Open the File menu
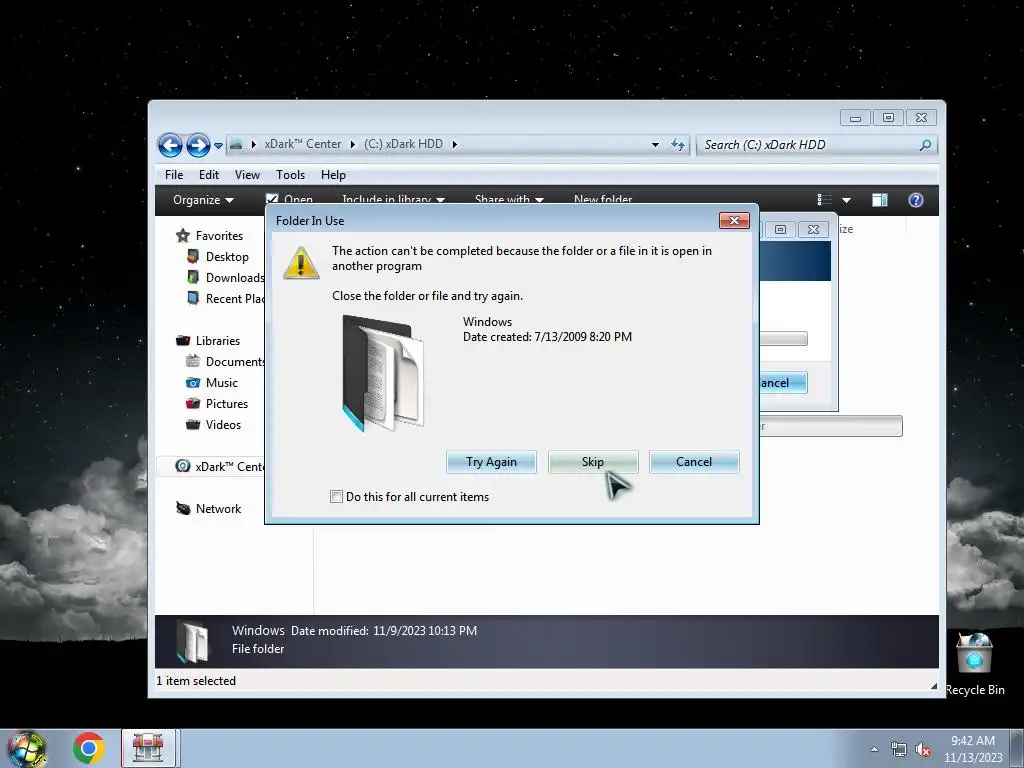This screenshot has height=768, width=1024. tap(174, 175)
